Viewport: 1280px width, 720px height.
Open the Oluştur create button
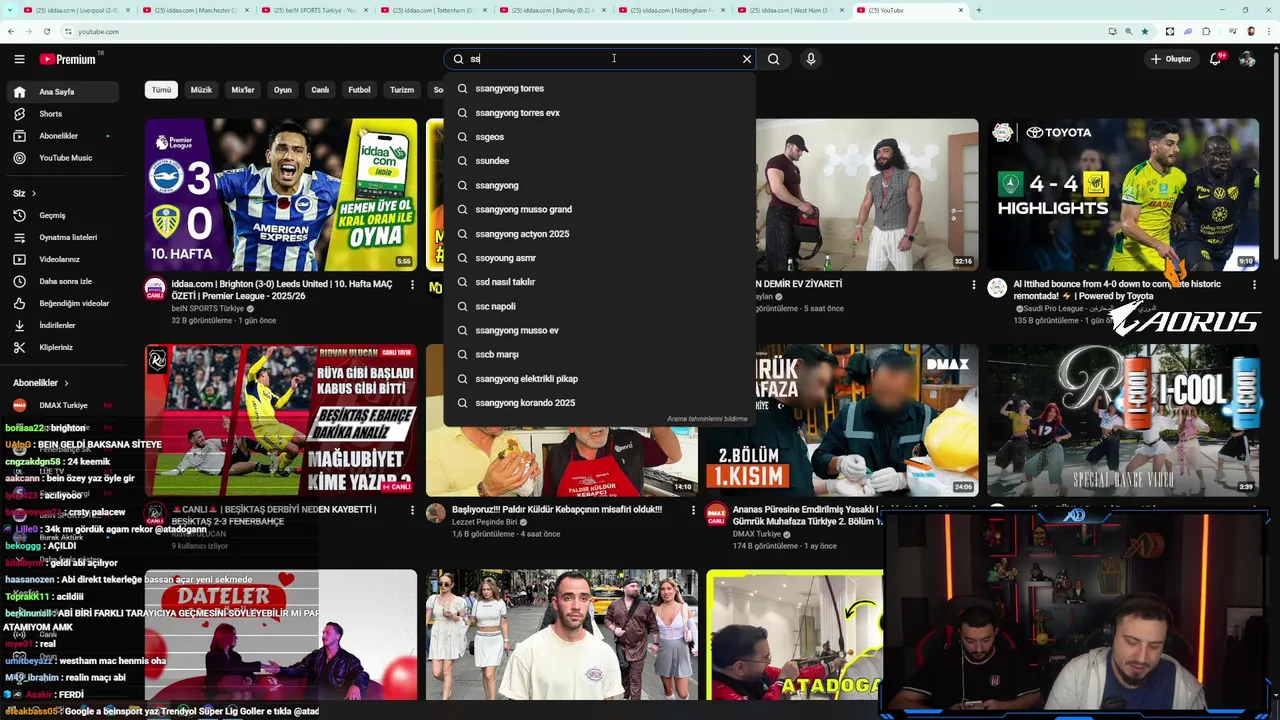coord(1171,59)
